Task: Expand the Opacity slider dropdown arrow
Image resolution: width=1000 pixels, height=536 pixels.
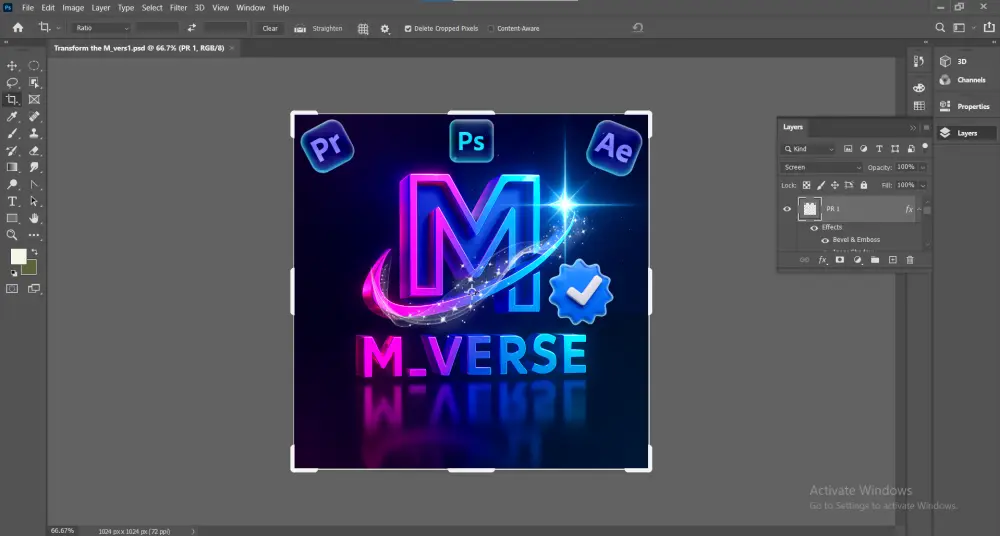Action: point(922,167)
